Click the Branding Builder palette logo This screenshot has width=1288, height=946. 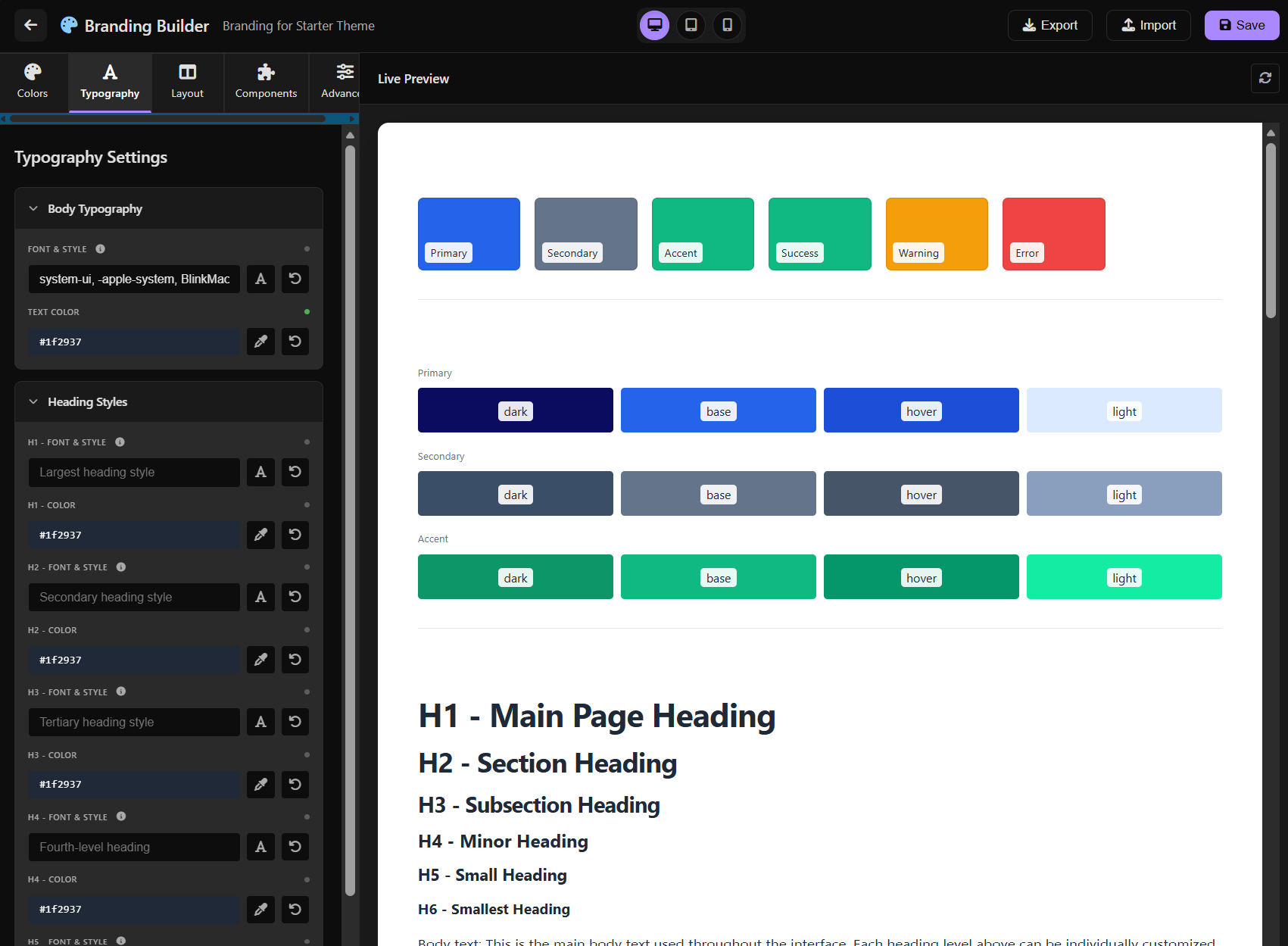tap(69, 25)
